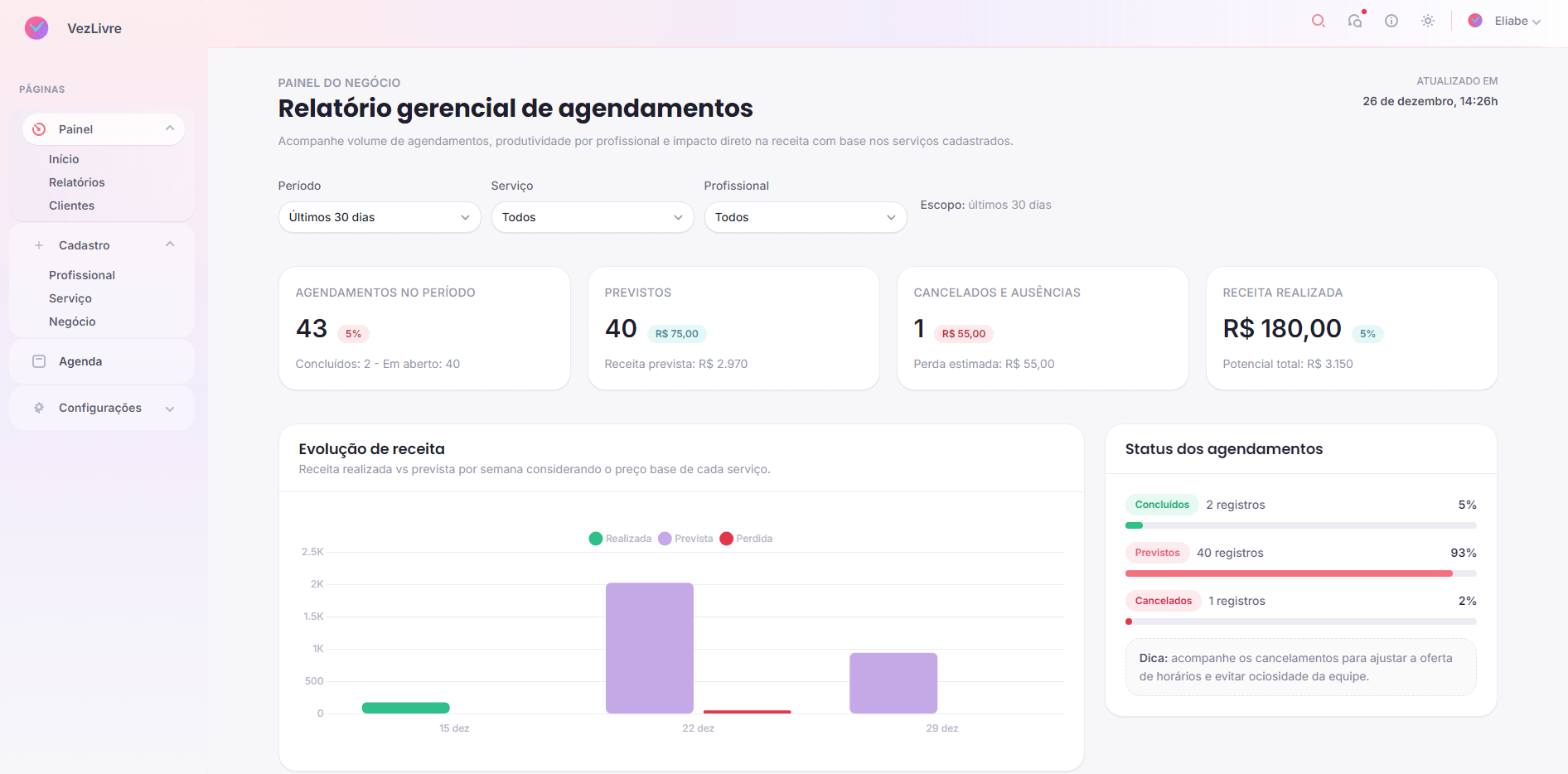Image resolution: width=1568 pixels, height=774 pixels.
Task: Open notifications with the red dot badge
Action: click(1355, 21)
